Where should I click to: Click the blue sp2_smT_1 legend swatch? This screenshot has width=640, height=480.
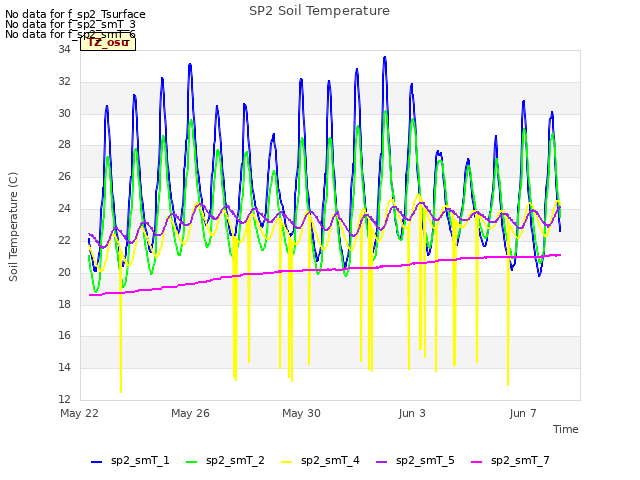[96, 462]
